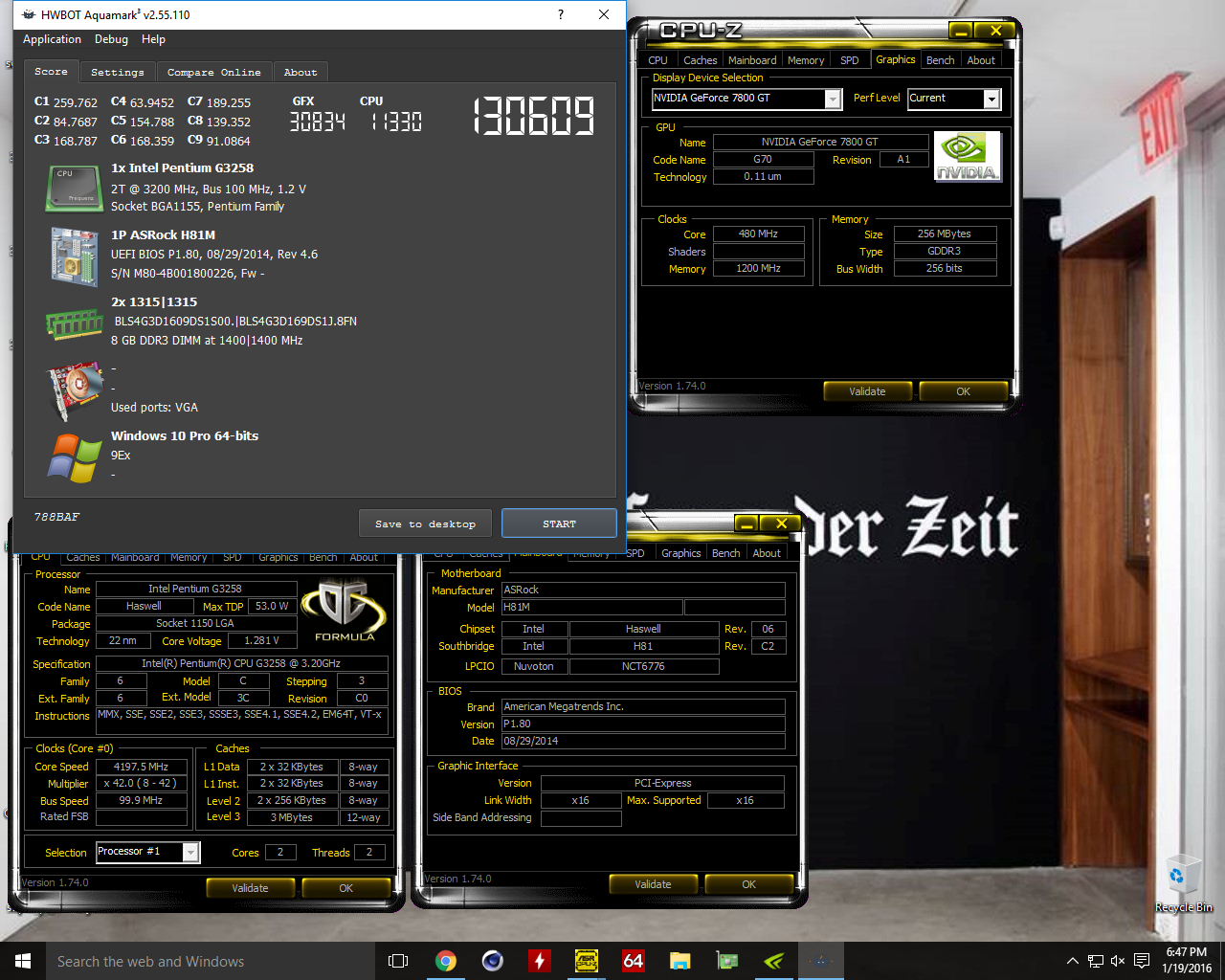Viewport: 1225px width, 980px height.
Task: Click the Pentium CPU chip icon in Aquamark
Action: (x=75, y=188)
